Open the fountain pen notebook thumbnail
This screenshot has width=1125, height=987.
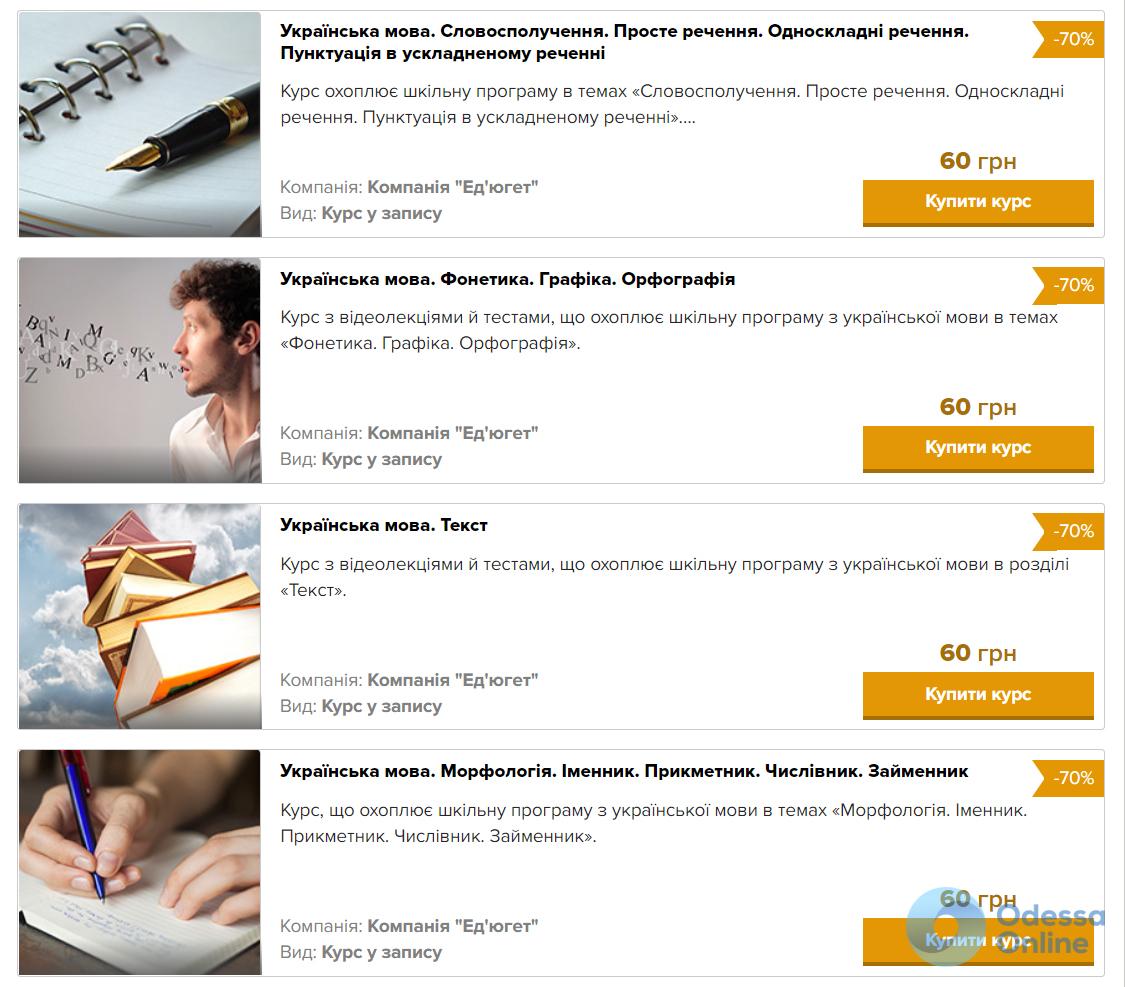tap(140, 124)
